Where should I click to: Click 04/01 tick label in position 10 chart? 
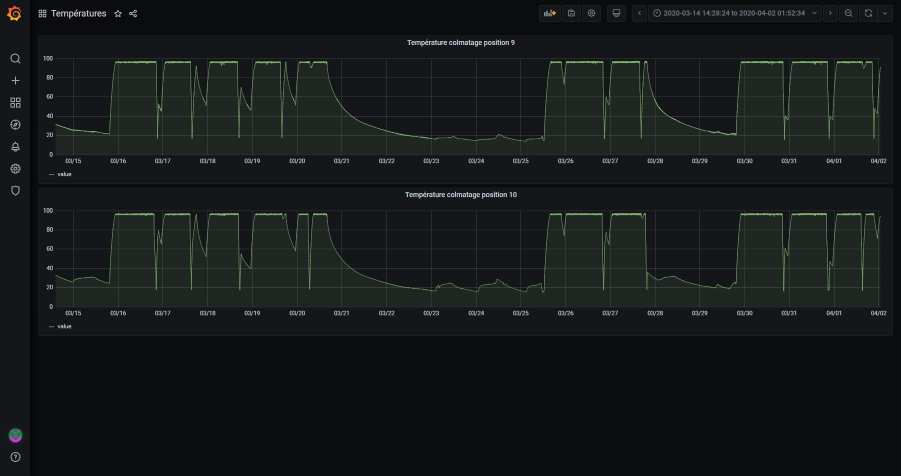(x=834, y=313)
